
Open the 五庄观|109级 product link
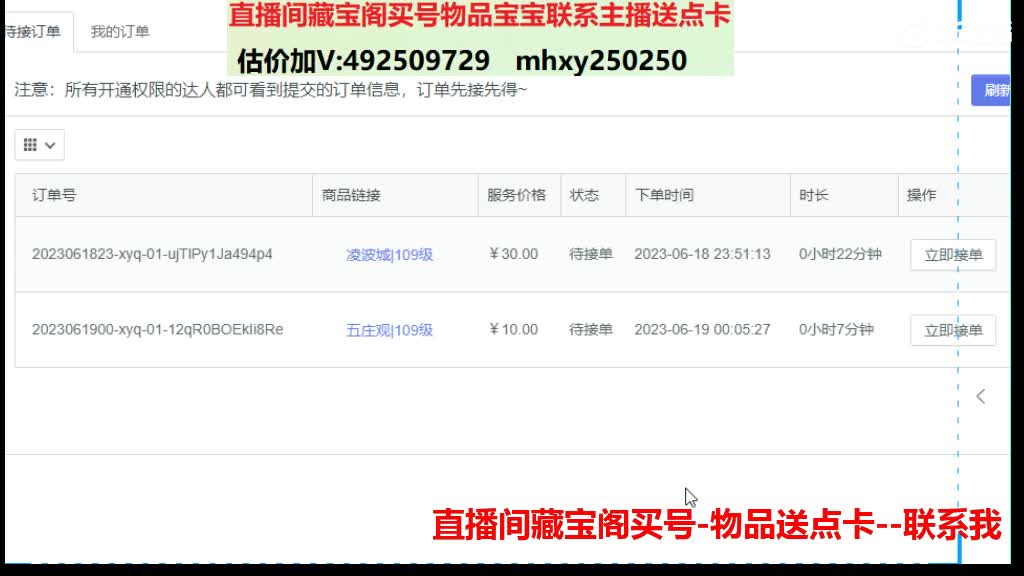coord(389,330)
